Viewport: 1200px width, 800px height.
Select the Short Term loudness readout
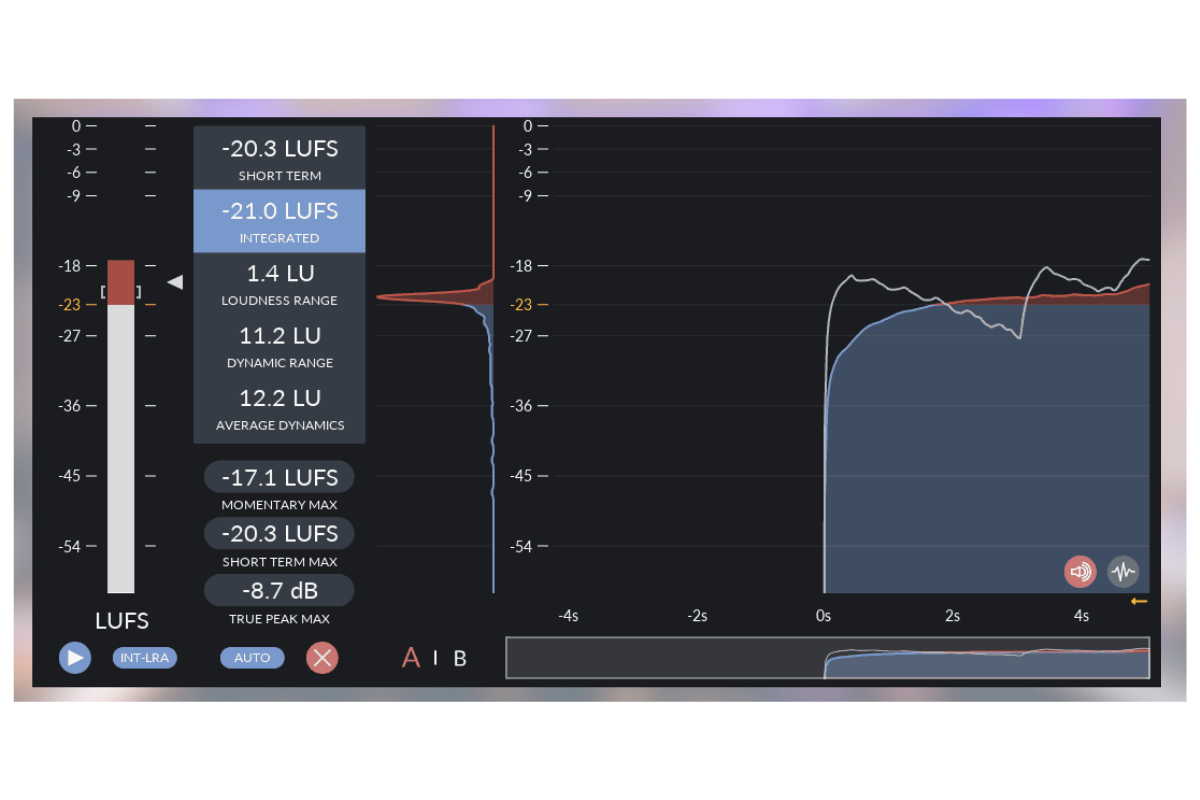point(279,158)
